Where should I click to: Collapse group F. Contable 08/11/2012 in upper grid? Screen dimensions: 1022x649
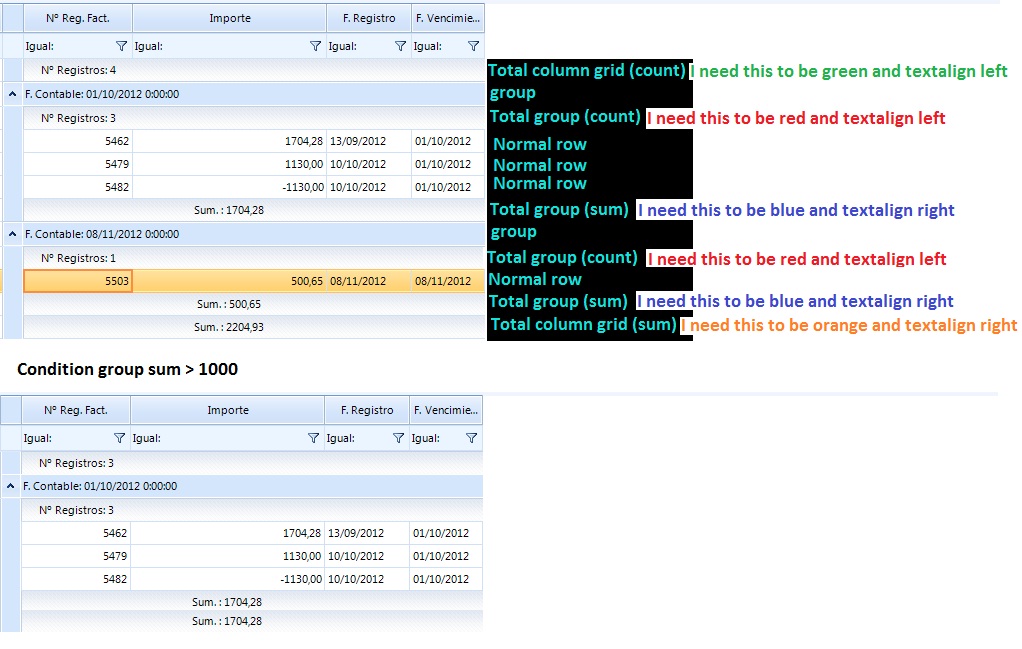point(12,234)
